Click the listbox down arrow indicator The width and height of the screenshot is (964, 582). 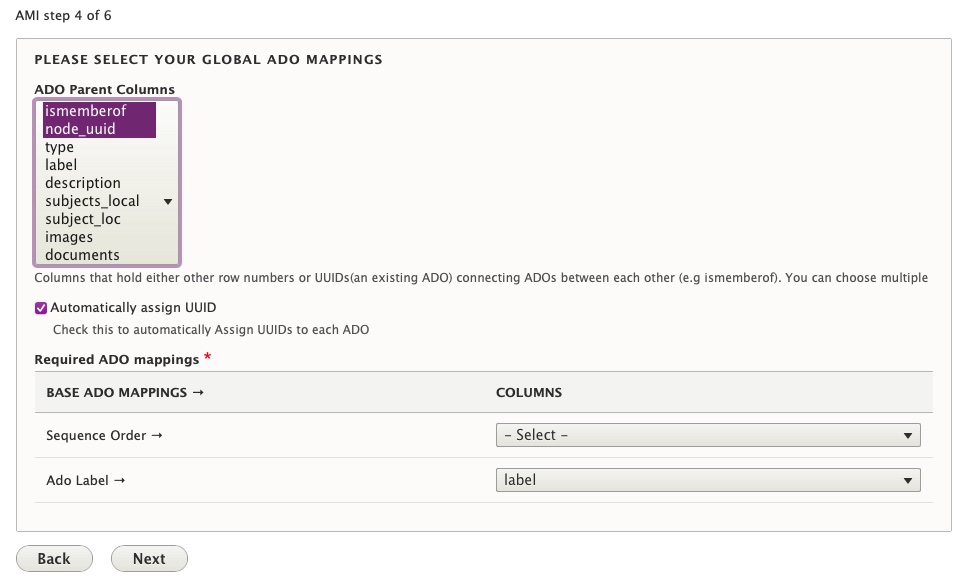tap(168, 202)
